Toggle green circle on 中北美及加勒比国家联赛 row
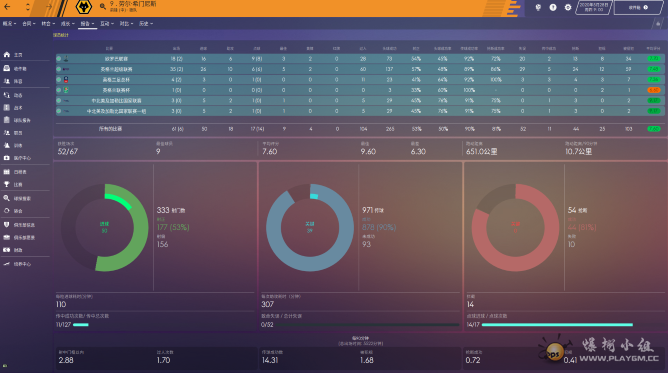 pyautogui.click(x=59, y=100)
